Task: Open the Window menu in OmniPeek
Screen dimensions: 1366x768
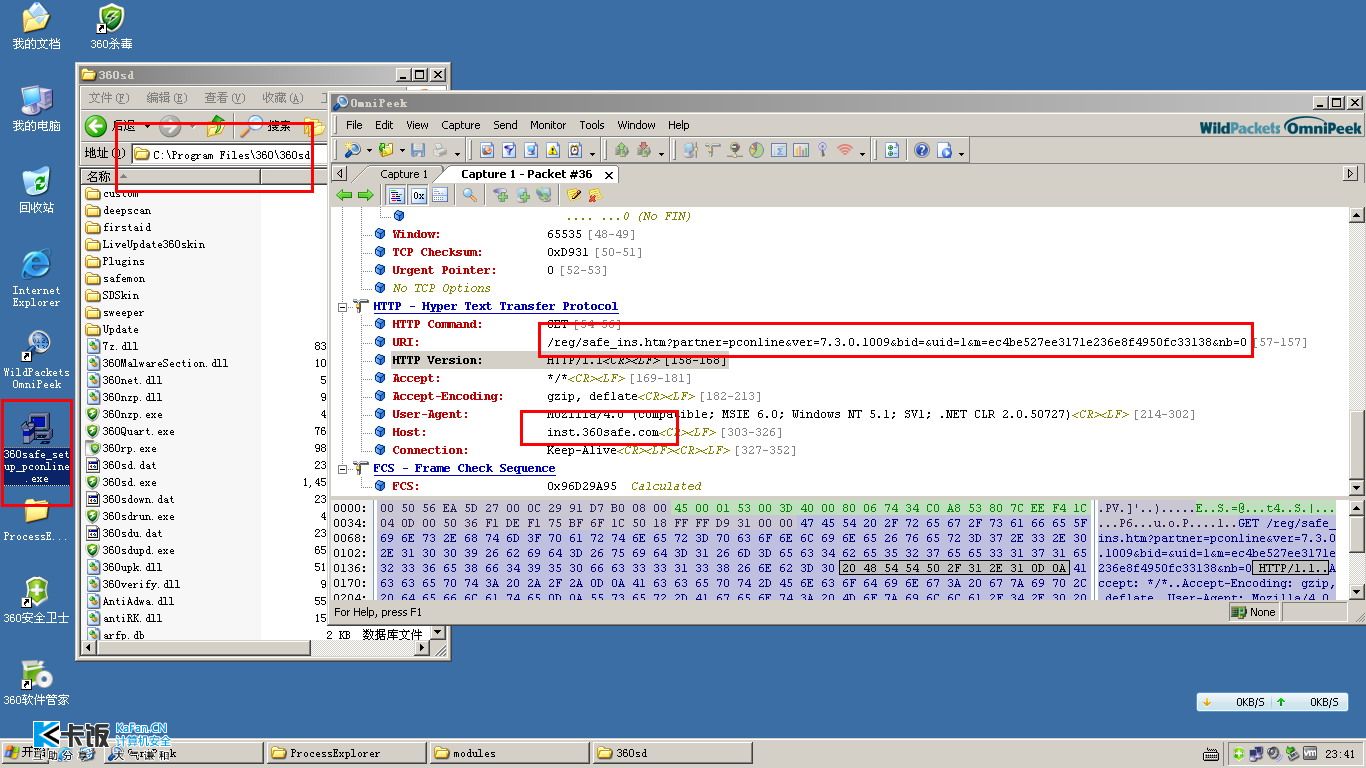Action: pos(636,125)
